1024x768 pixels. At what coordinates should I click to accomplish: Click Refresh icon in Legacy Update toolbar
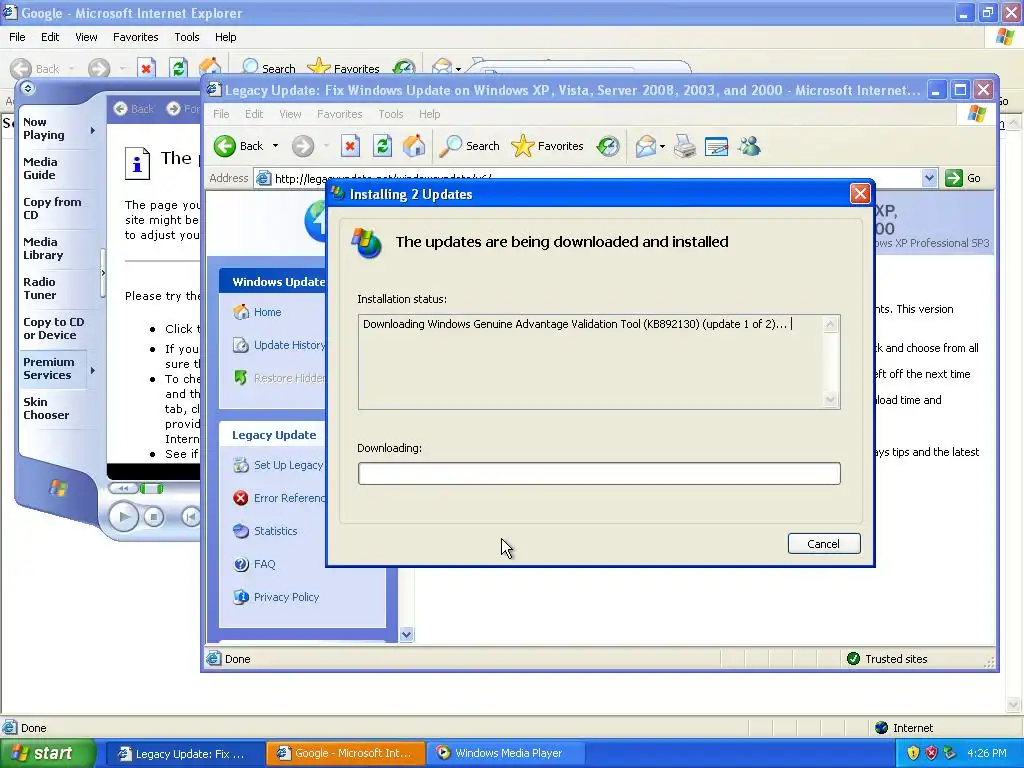click(x=382, y=146)
